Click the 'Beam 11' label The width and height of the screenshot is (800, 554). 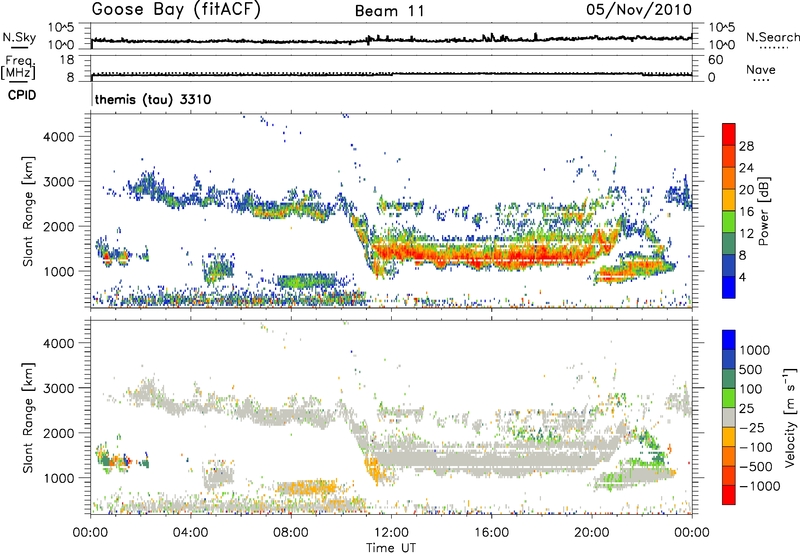pos(390,11)
